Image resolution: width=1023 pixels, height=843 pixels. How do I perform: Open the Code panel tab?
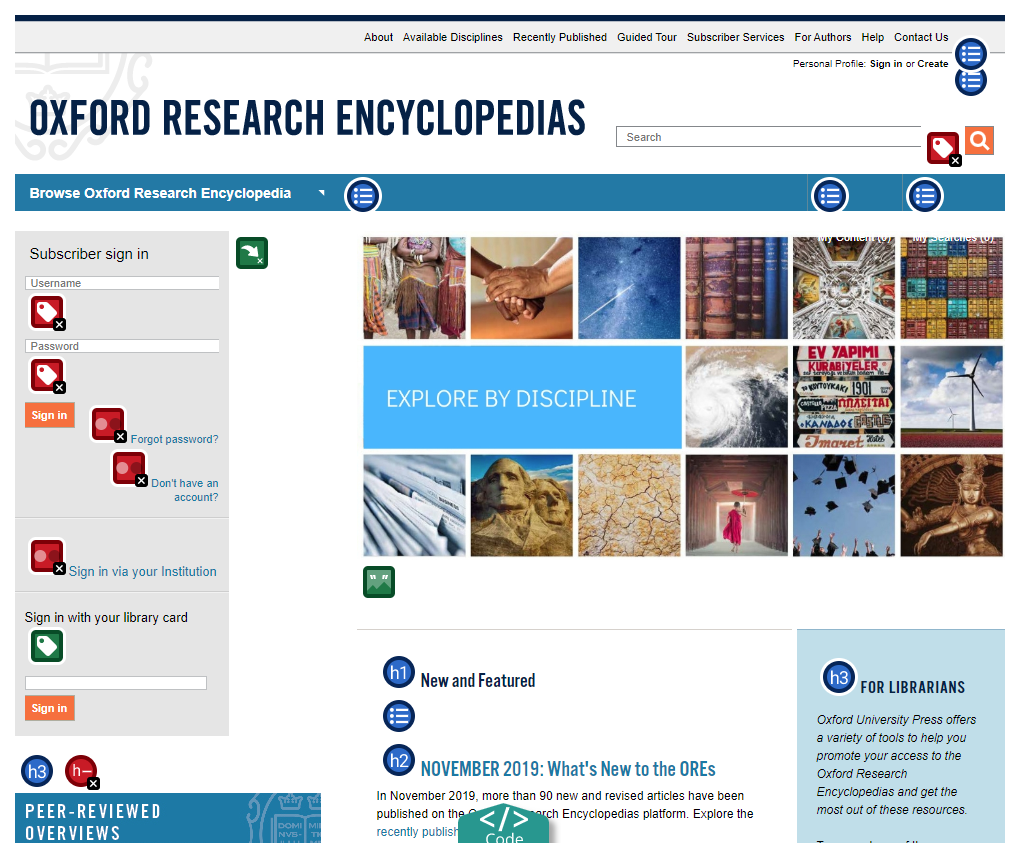tap(504, 823)
